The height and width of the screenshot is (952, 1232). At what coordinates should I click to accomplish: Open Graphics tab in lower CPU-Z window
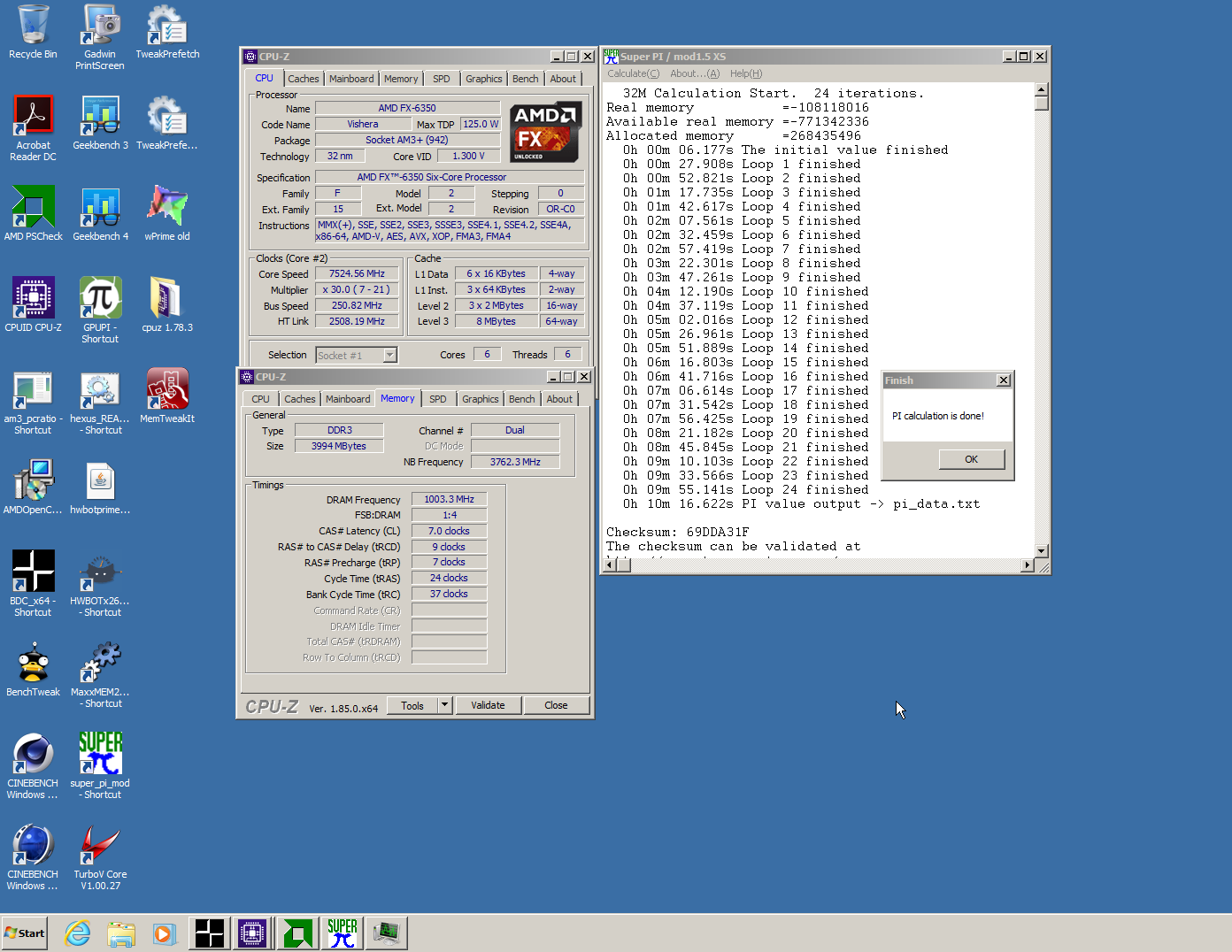(x=481, y=399)
